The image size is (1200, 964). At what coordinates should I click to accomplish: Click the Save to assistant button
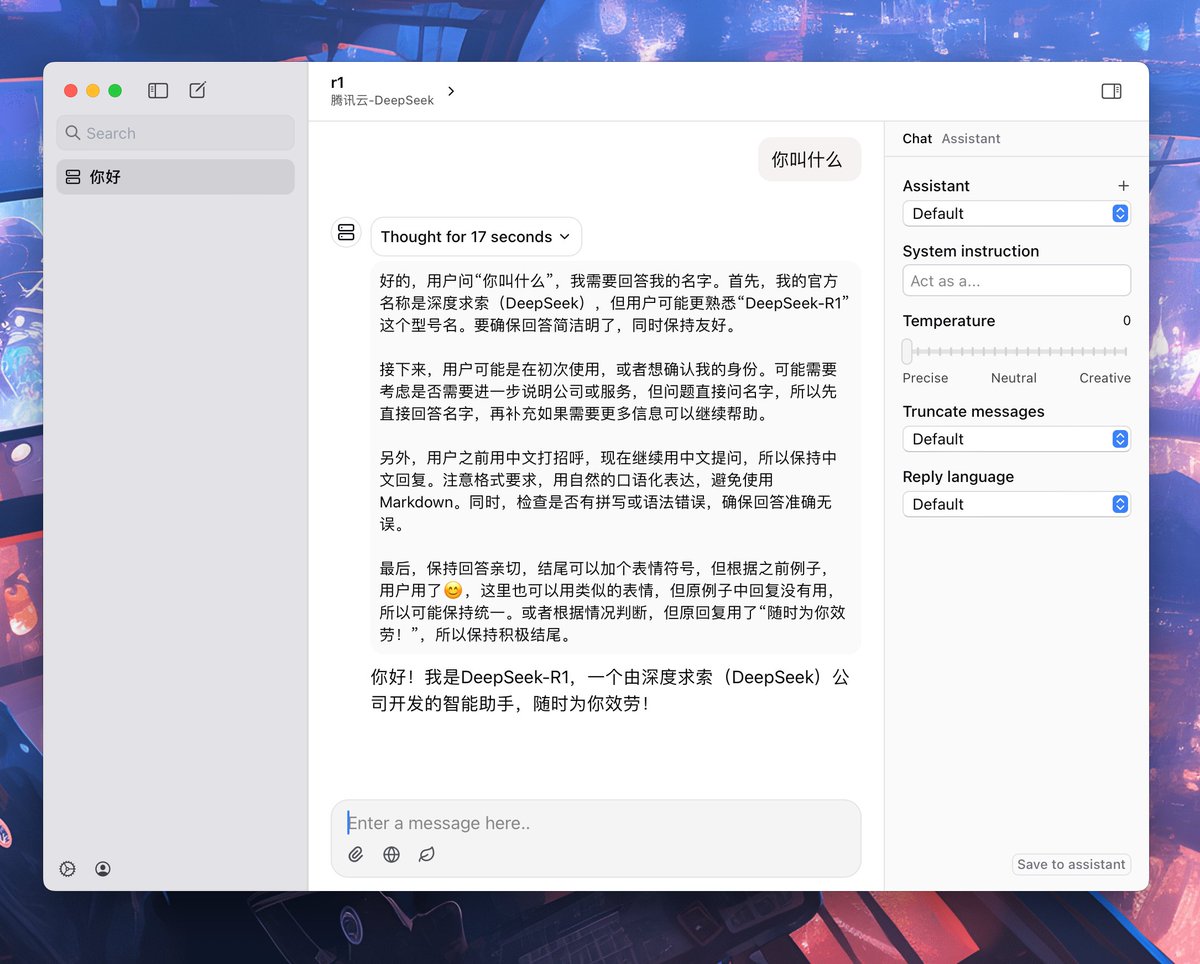(1071, 864)
